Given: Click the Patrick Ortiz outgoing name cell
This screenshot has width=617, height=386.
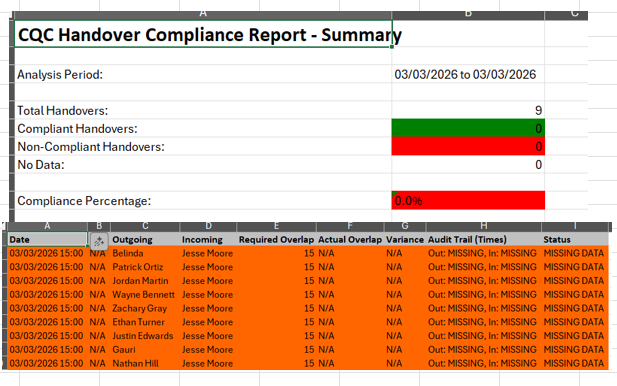Looking at the screenshot, I should coord(145,267).
